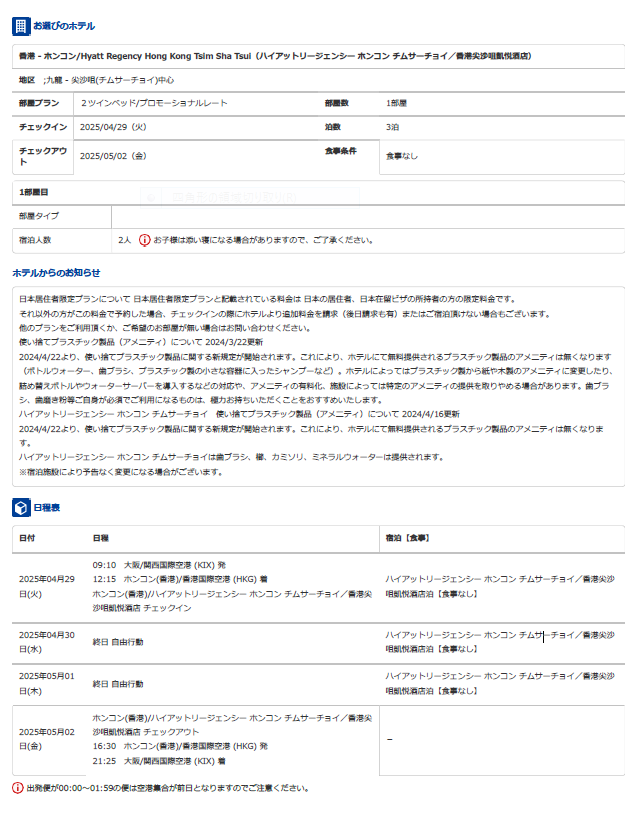This screenshot has height=823, width=639.
Task: Click the 日程 column header
Action: tap(100, 539)
